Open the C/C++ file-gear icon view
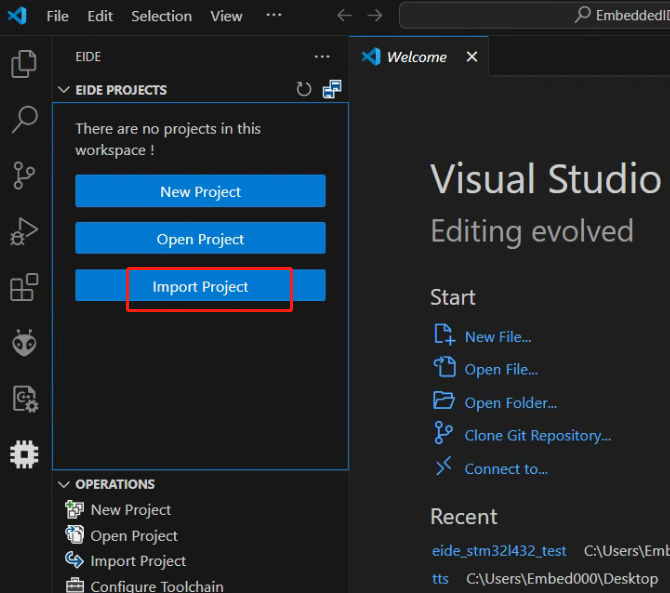 coord(25,399)
